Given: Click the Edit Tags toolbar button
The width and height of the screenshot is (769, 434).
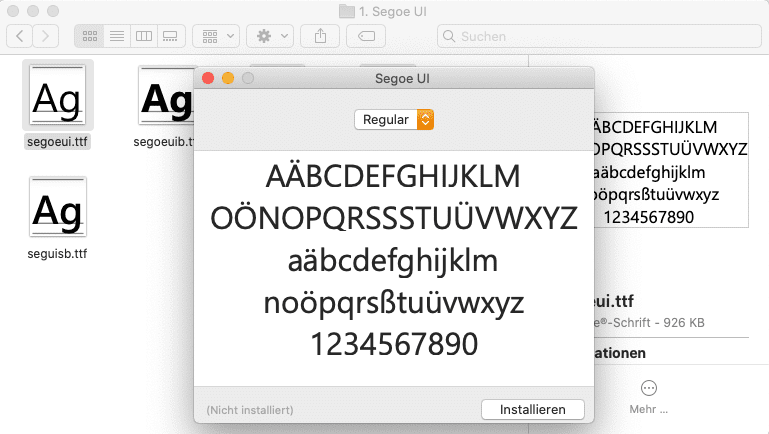Looking at the screenshot, I should 366,36.
